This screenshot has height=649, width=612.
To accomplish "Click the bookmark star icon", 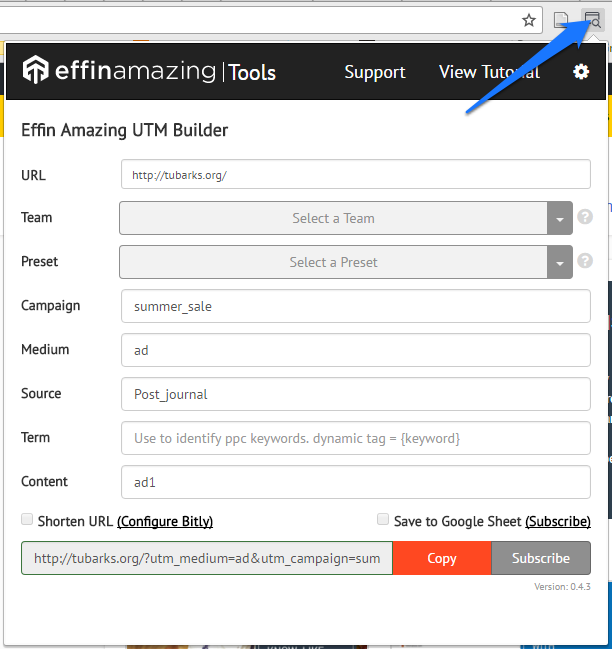I will 529,20.
